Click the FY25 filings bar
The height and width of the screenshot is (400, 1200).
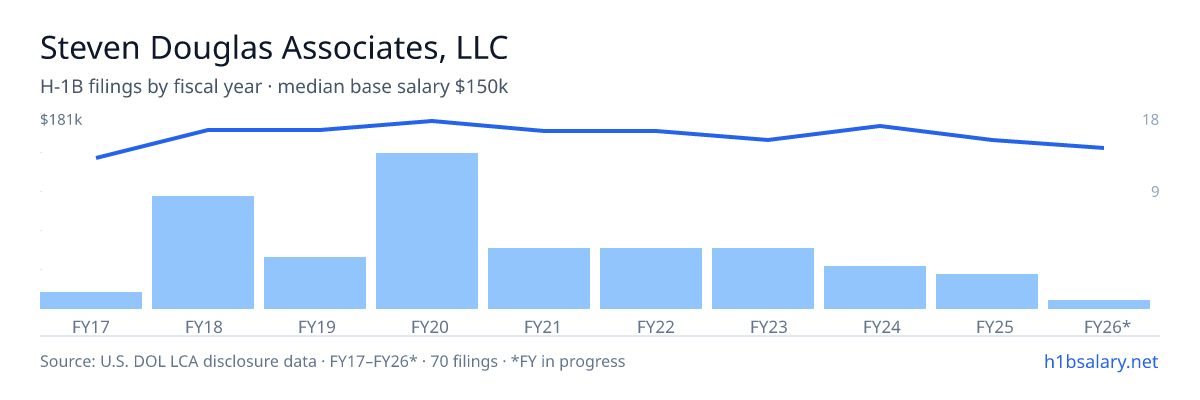click(987, 291)
